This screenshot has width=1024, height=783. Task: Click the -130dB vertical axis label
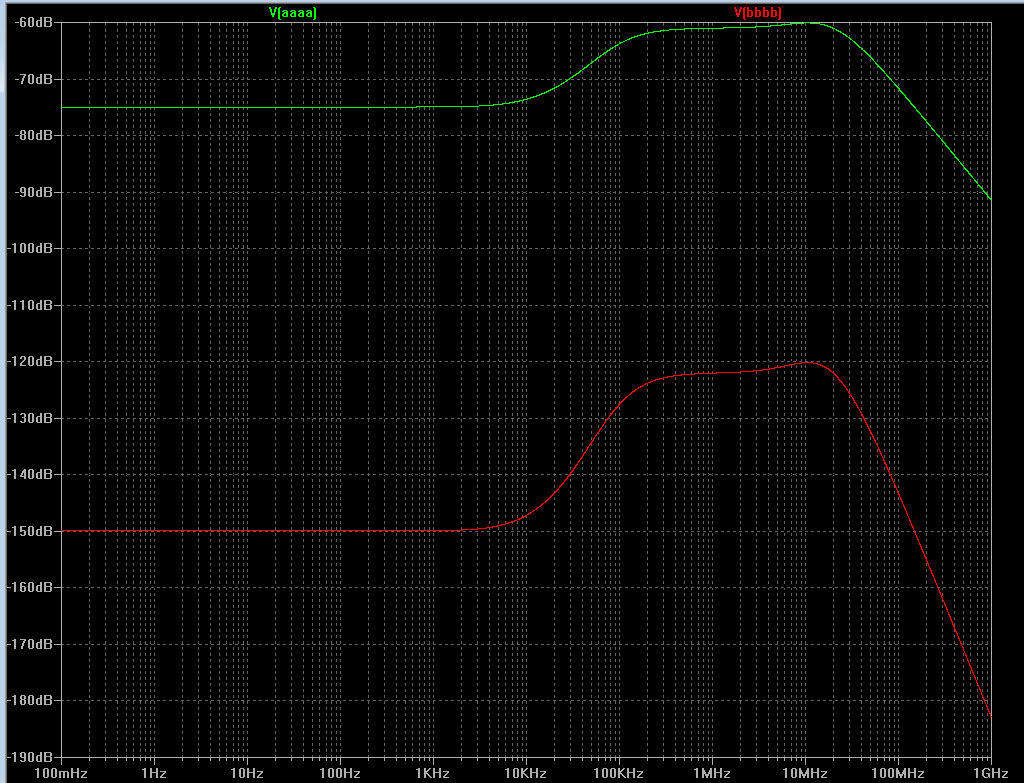tap(31, 418)
